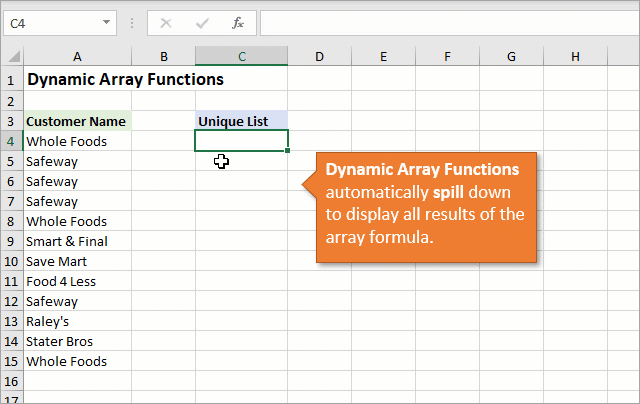
Task: Select column C header
Action: [x=241, y=57]
